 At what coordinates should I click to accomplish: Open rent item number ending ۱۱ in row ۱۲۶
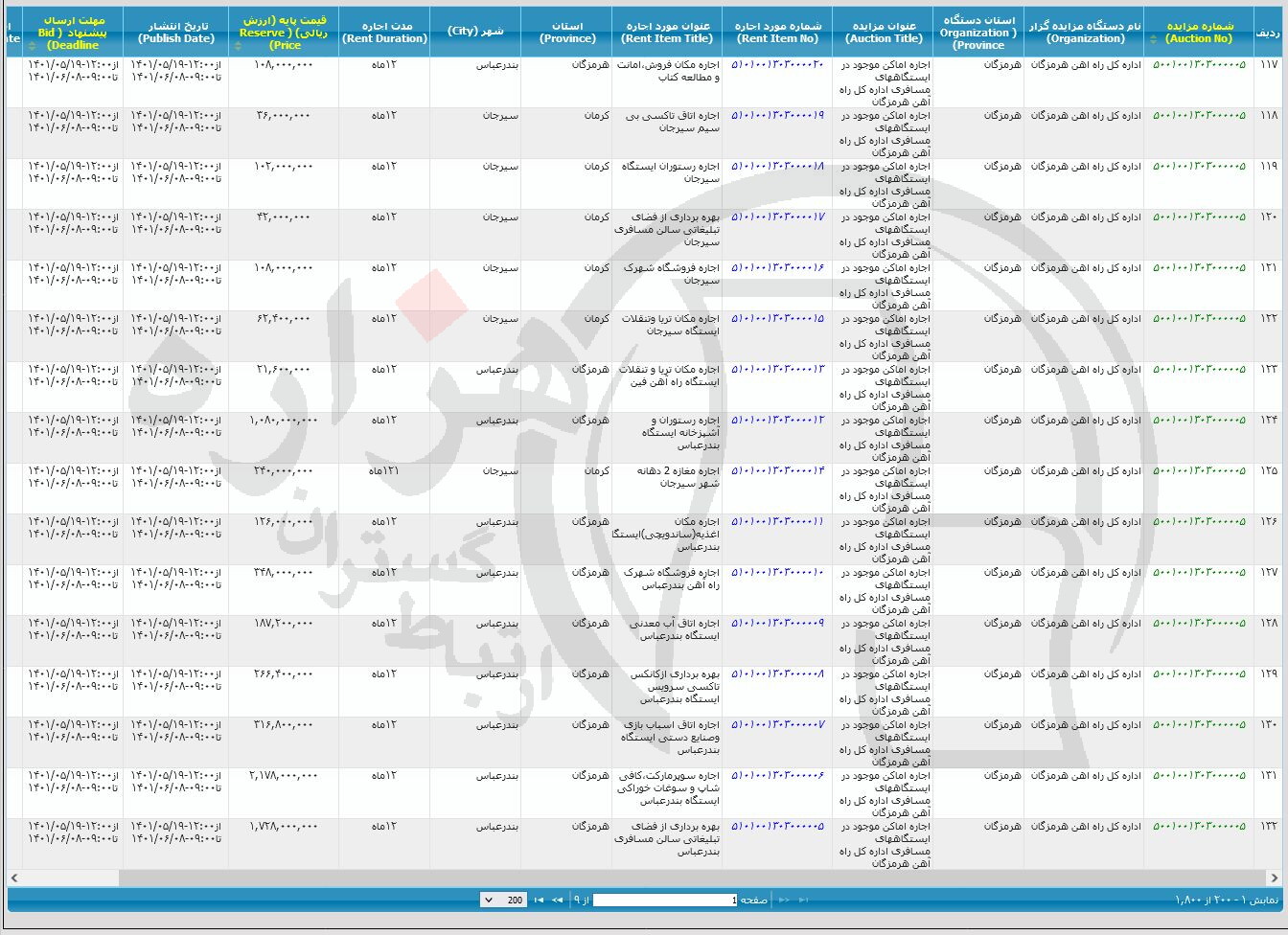point(777,522)
